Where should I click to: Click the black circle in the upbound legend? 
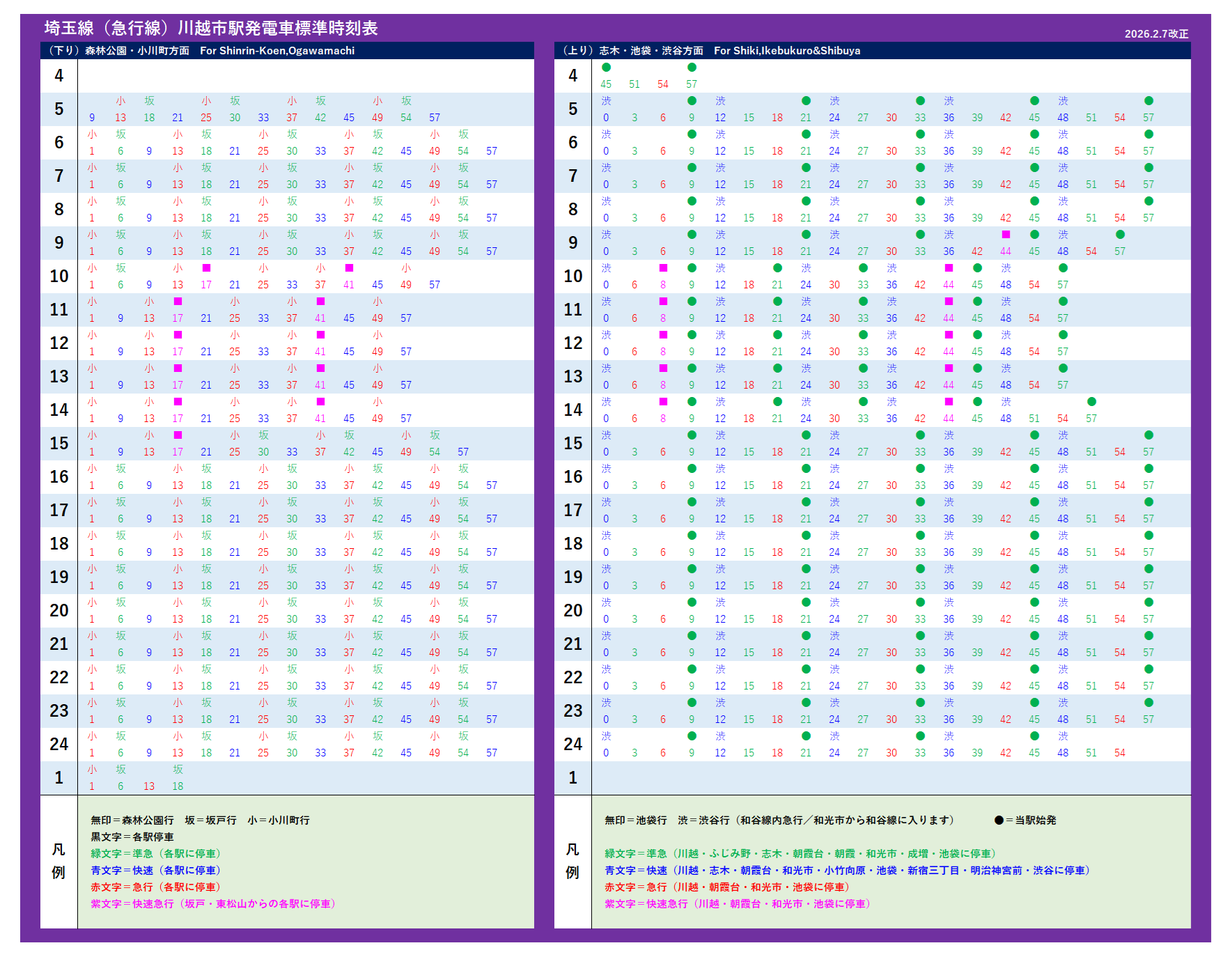999,820
